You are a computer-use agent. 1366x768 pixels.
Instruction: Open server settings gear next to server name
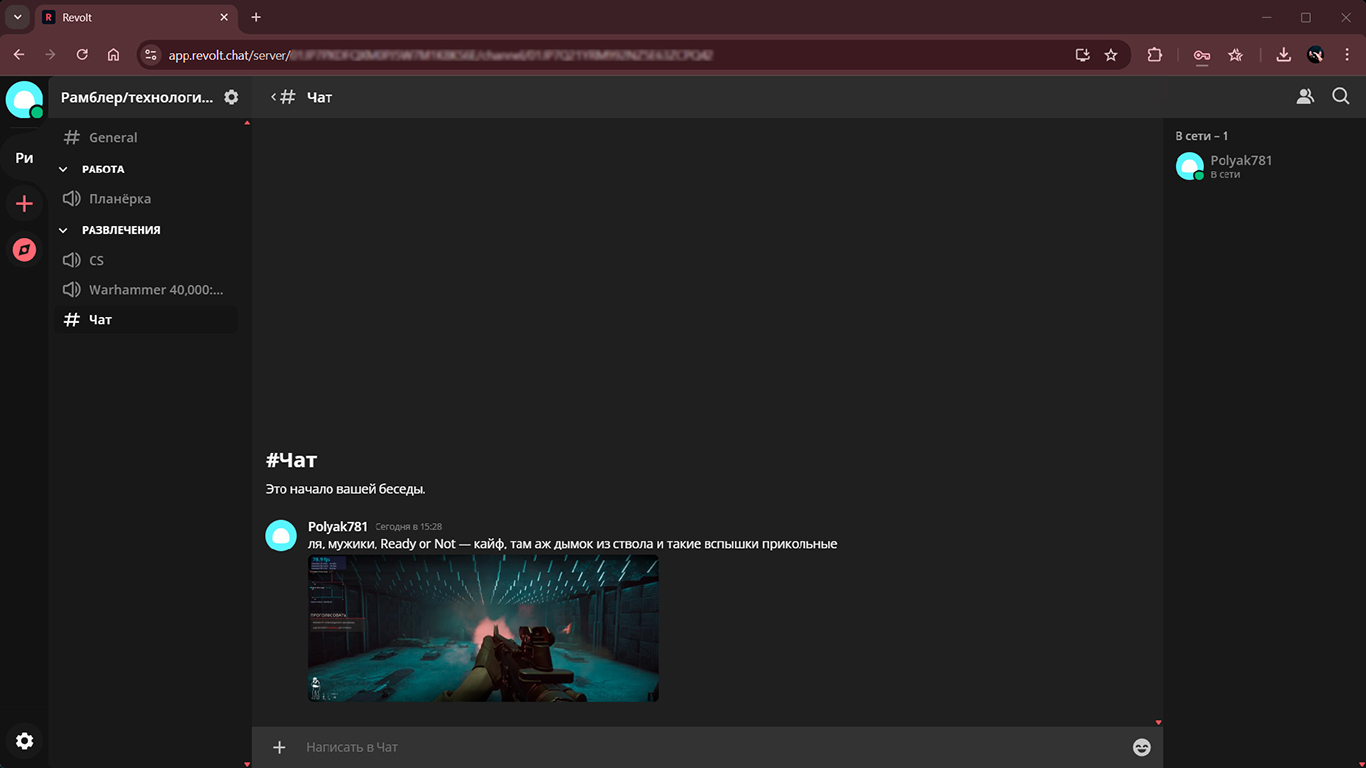[x=231, y=97]
